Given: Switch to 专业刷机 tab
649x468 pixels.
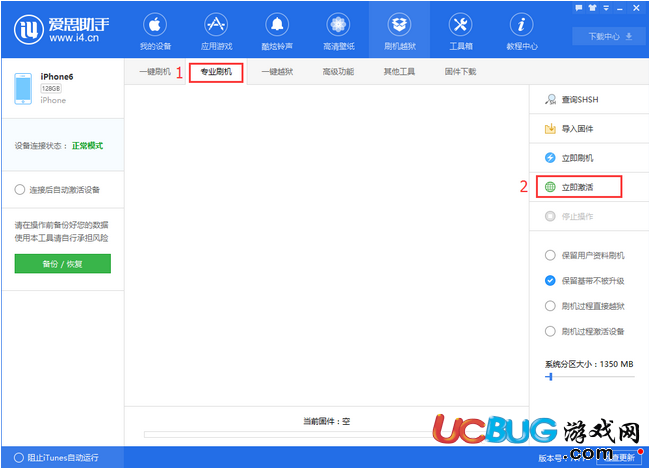Looking at the screenshot, I should tap(216, 72).
